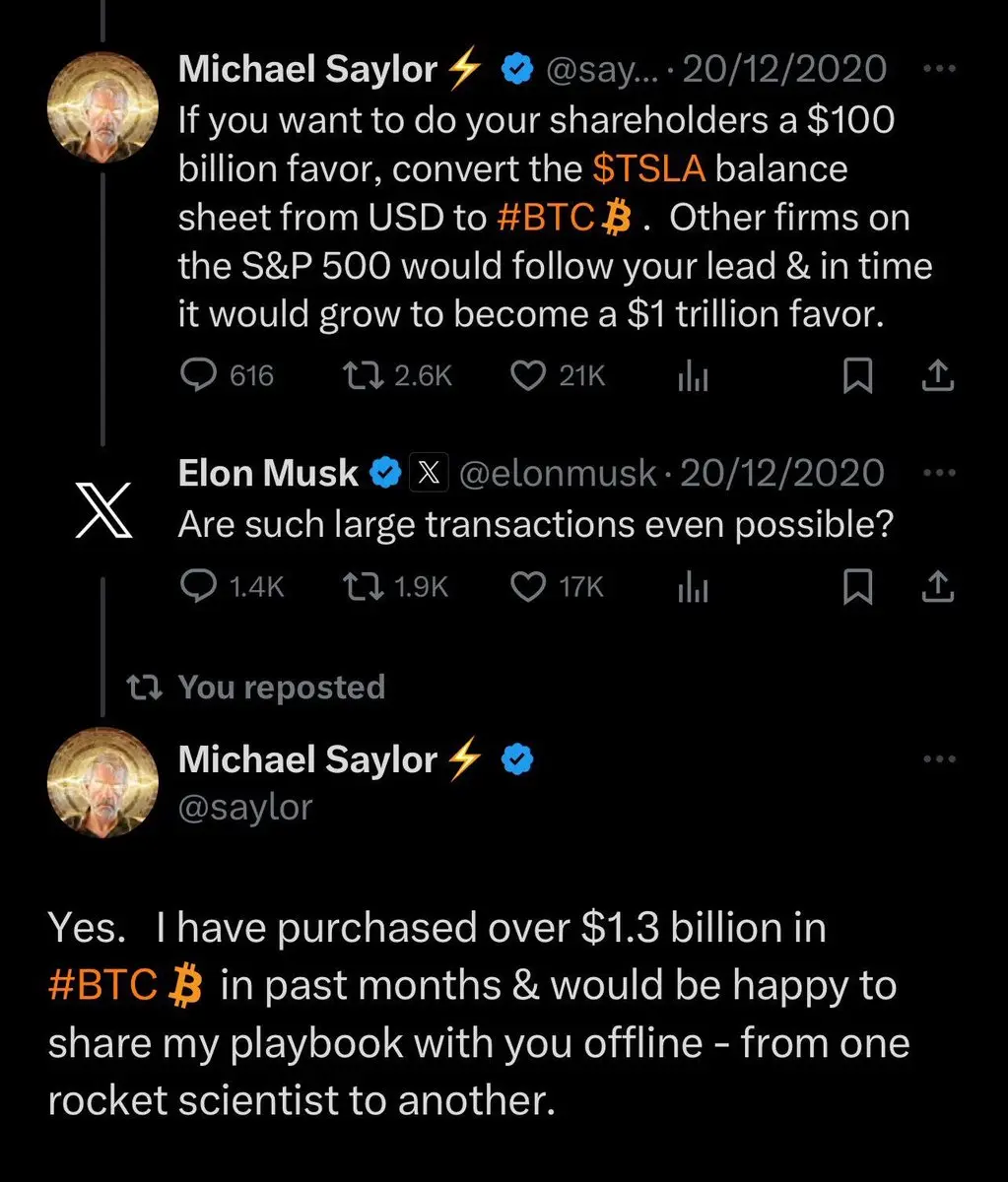The image size is (1008, 1182).
Task: Like Elon Musk's tweet with 17K likes
Action: tap(530, 587)
